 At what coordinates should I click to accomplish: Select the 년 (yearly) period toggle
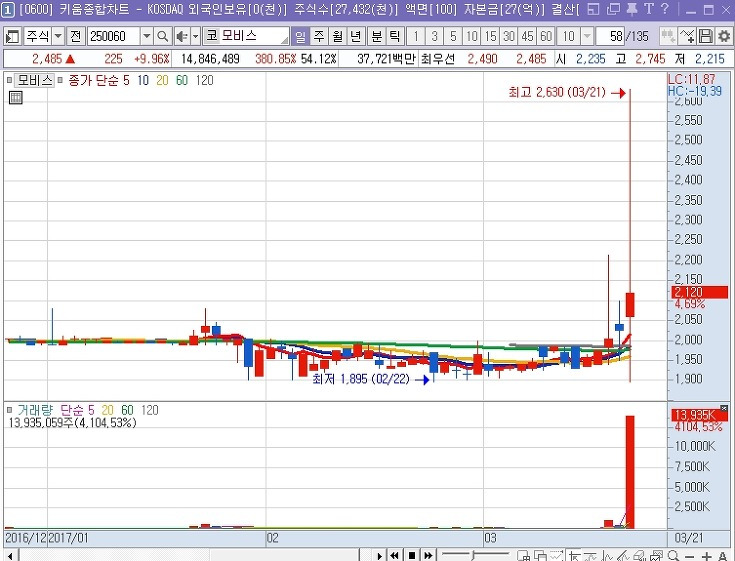[356, 36]
